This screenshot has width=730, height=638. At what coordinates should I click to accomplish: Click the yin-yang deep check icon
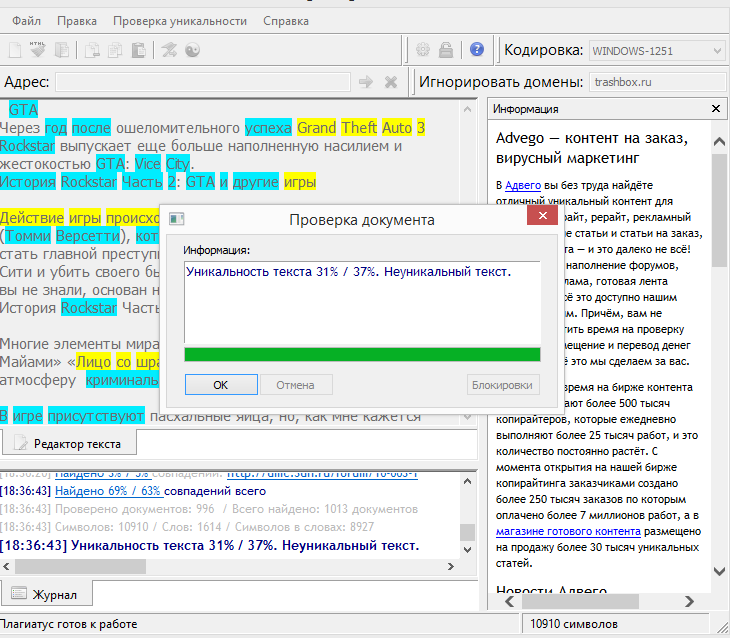click(192, 50)
